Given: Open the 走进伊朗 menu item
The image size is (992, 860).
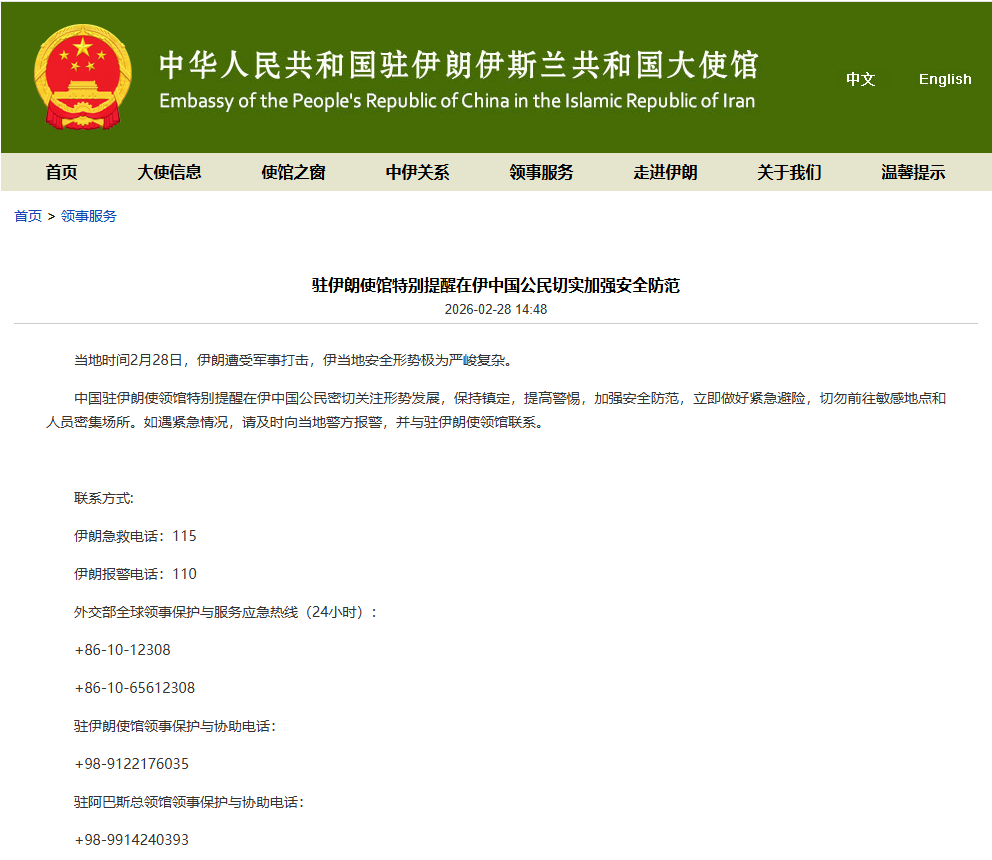Looking at the screenshot, I should [x=664, y=172].
